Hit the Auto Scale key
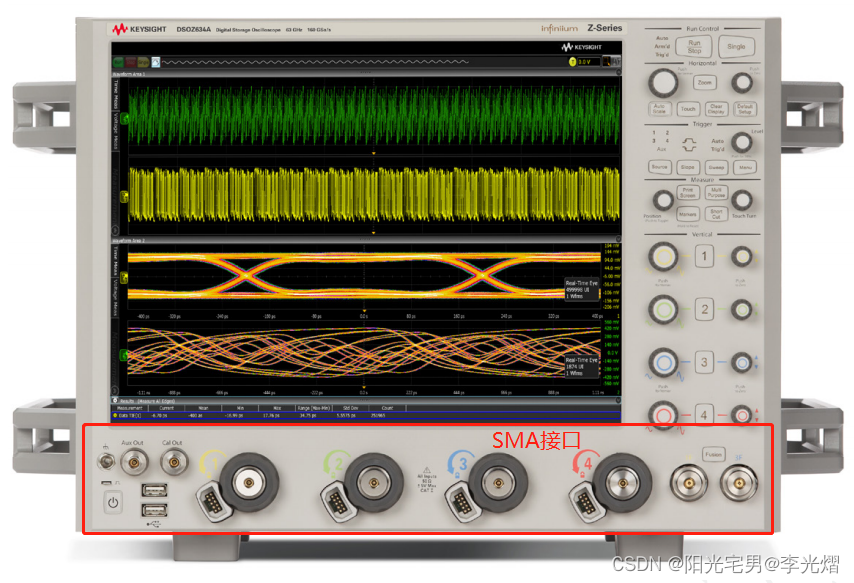 pyautogui.click(x=660, y=109)
